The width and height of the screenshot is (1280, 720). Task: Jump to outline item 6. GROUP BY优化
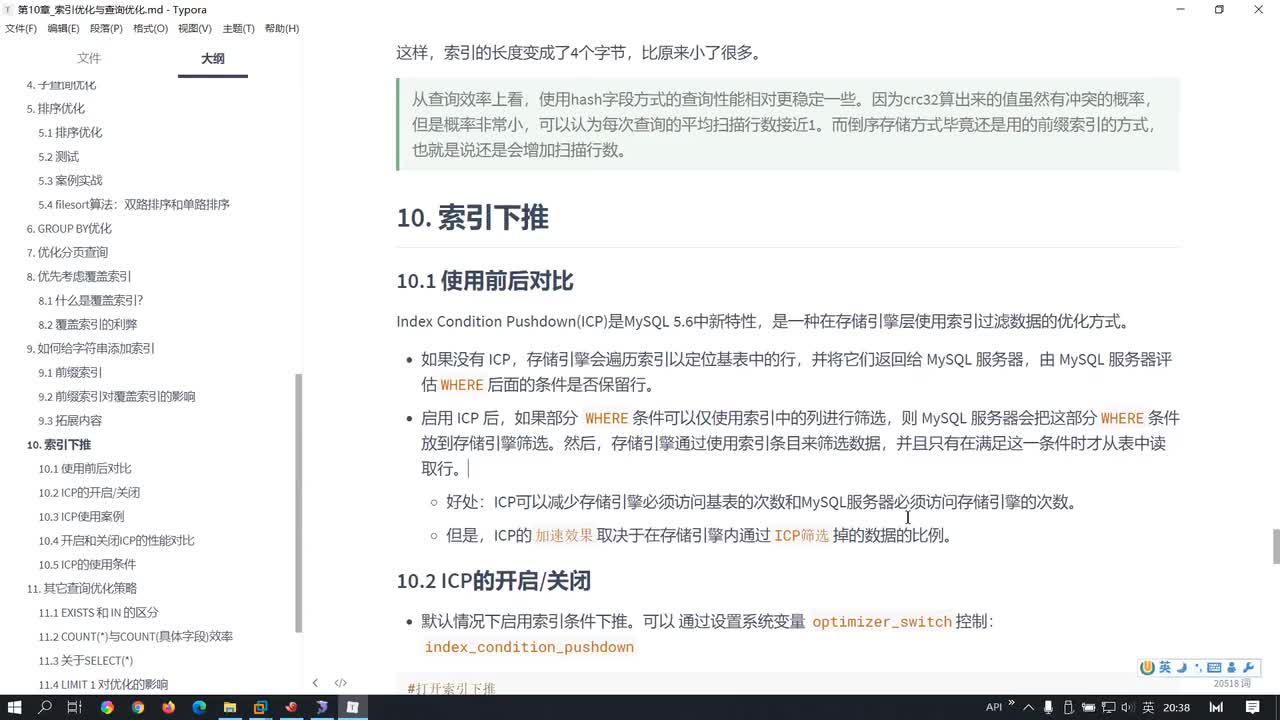(x=69, y=228)
